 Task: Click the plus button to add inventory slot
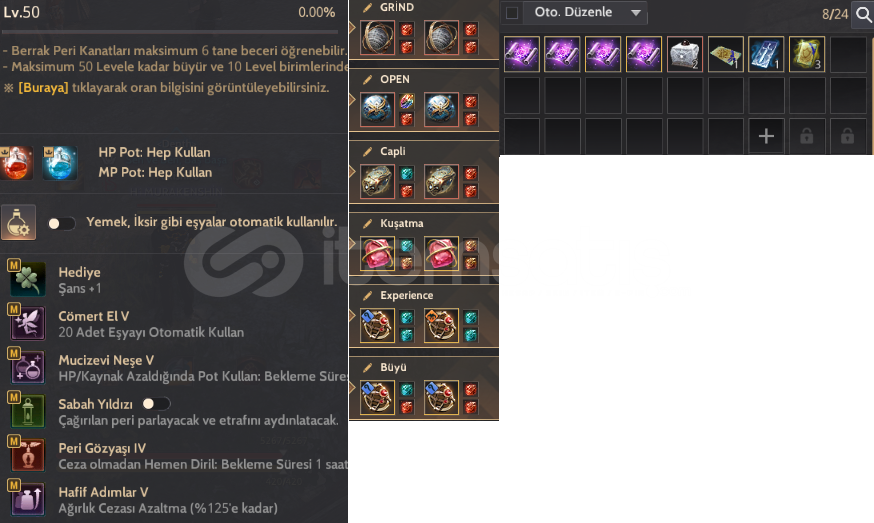tap(766, 135)
